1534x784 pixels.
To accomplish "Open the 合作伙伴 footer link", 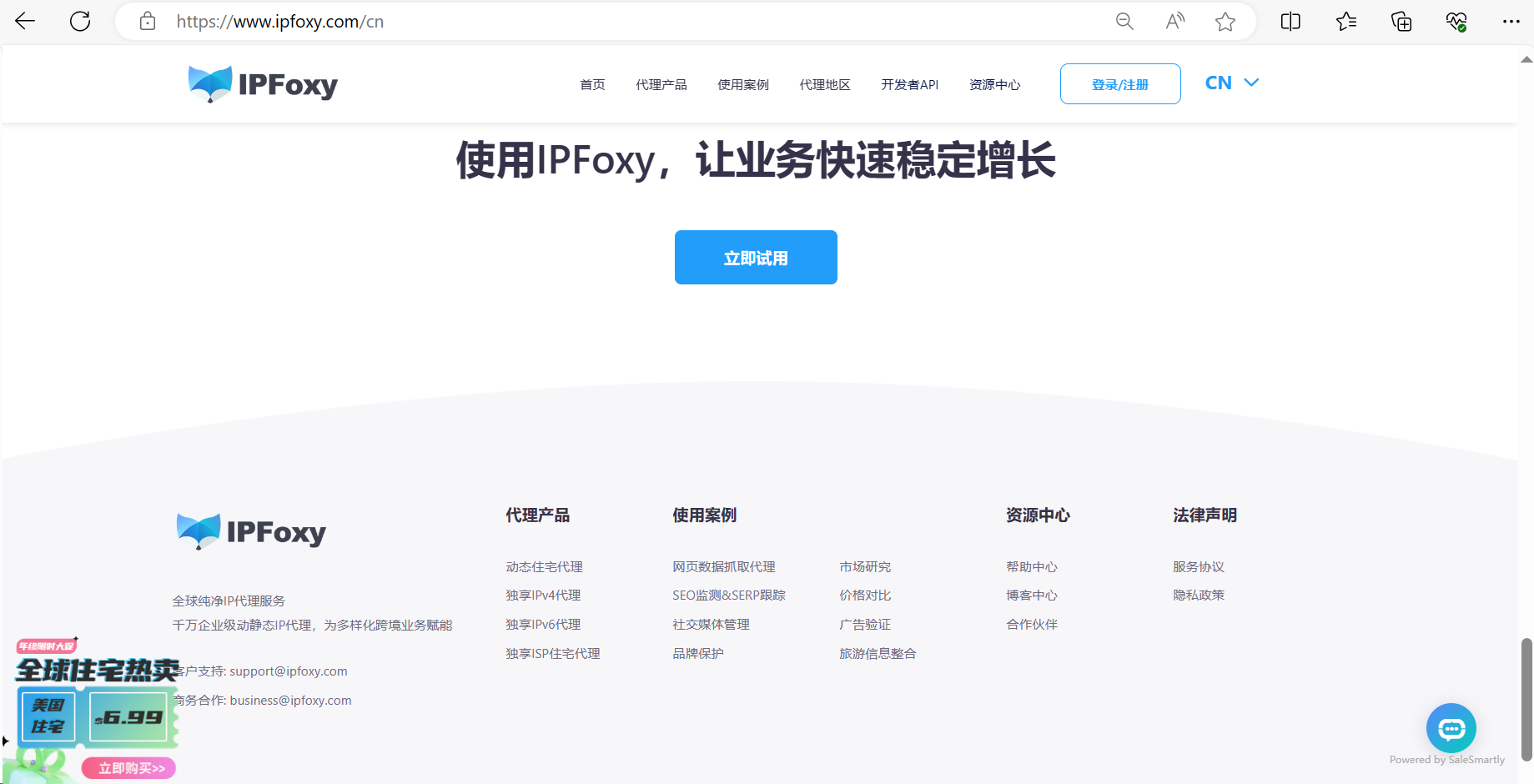I will click(1032, 624).
